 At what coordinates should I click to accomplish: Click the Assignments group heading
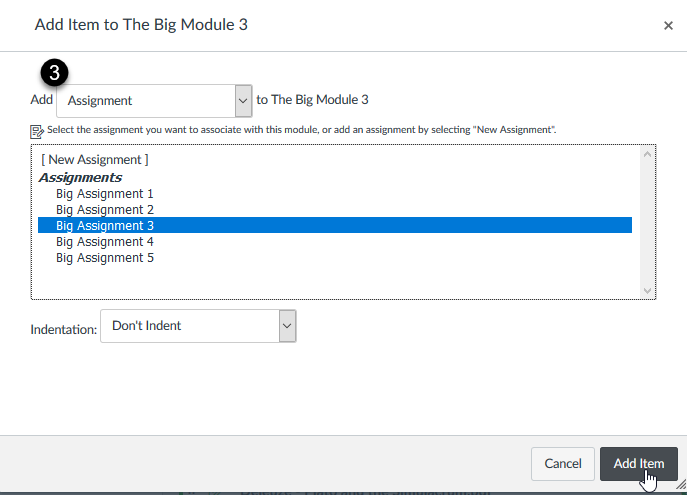[x=80, y=177]
